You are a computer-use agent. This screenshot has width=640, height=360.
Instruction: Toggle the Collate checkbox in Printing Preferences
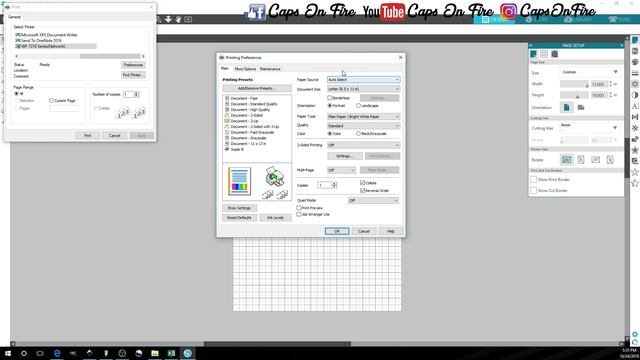click(x=362, y=183)
